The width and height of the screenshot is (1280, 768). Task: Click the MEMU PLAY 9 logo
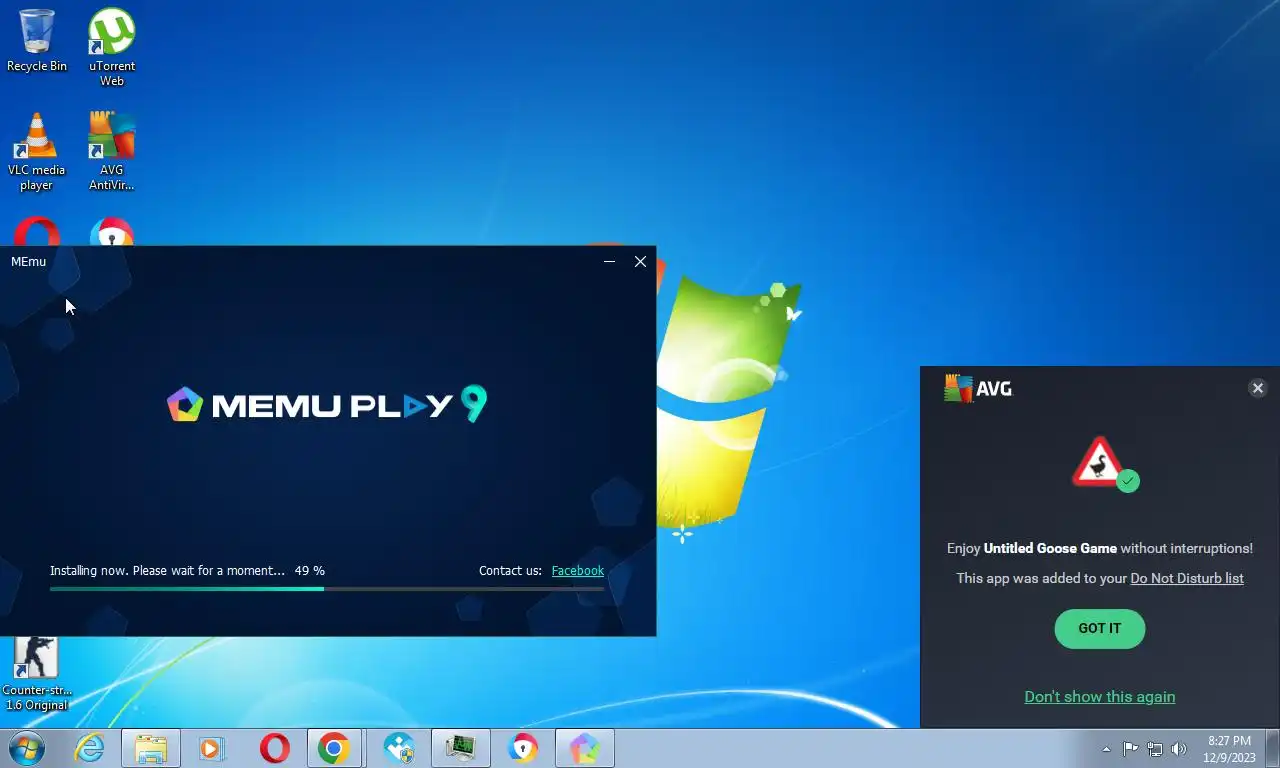click(x=327, y=404)
